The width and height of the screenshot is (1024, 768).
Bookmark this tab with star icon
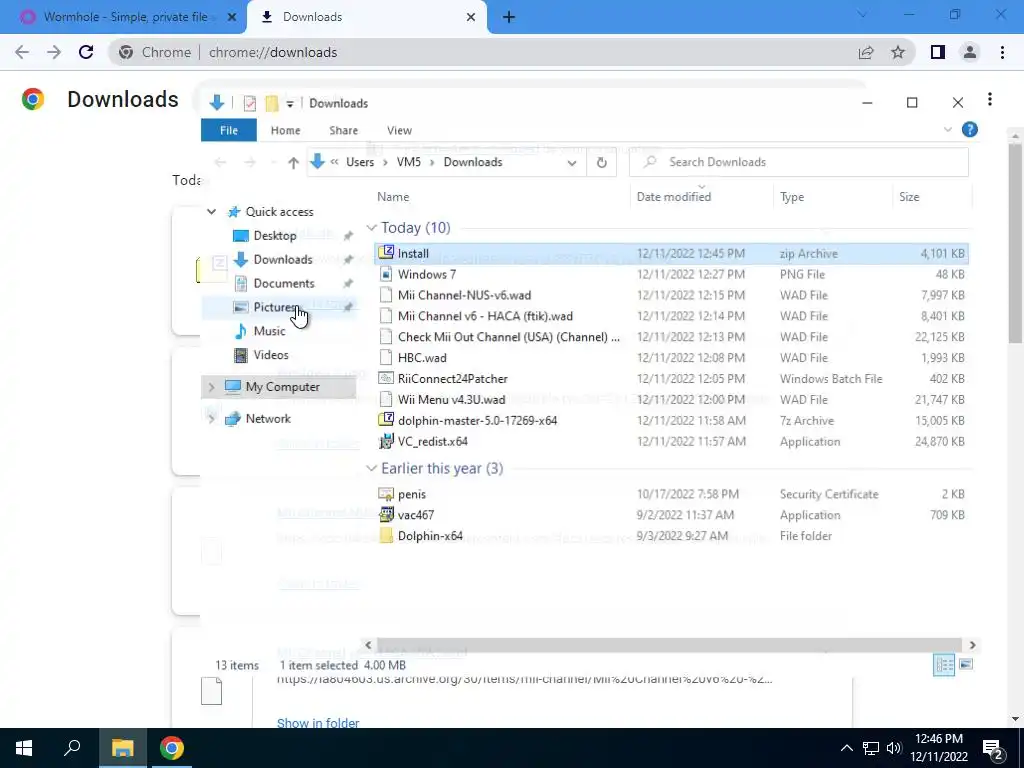[898, 52]
